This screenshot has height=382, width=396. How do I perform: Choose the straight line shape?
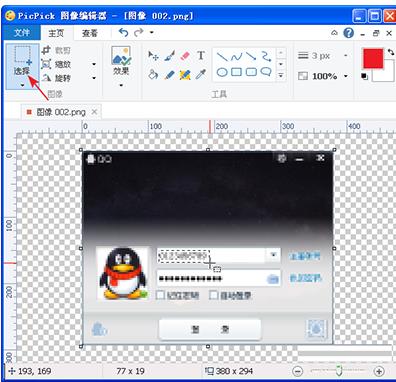coord(222,56)
